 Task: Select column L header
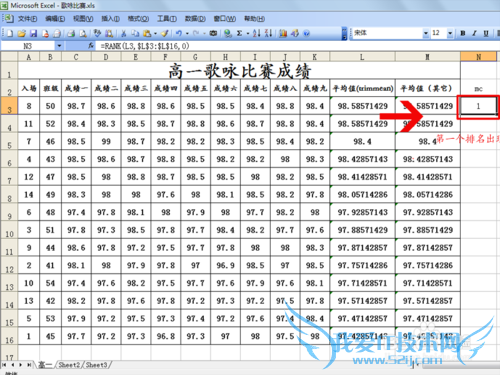point(362,57)
